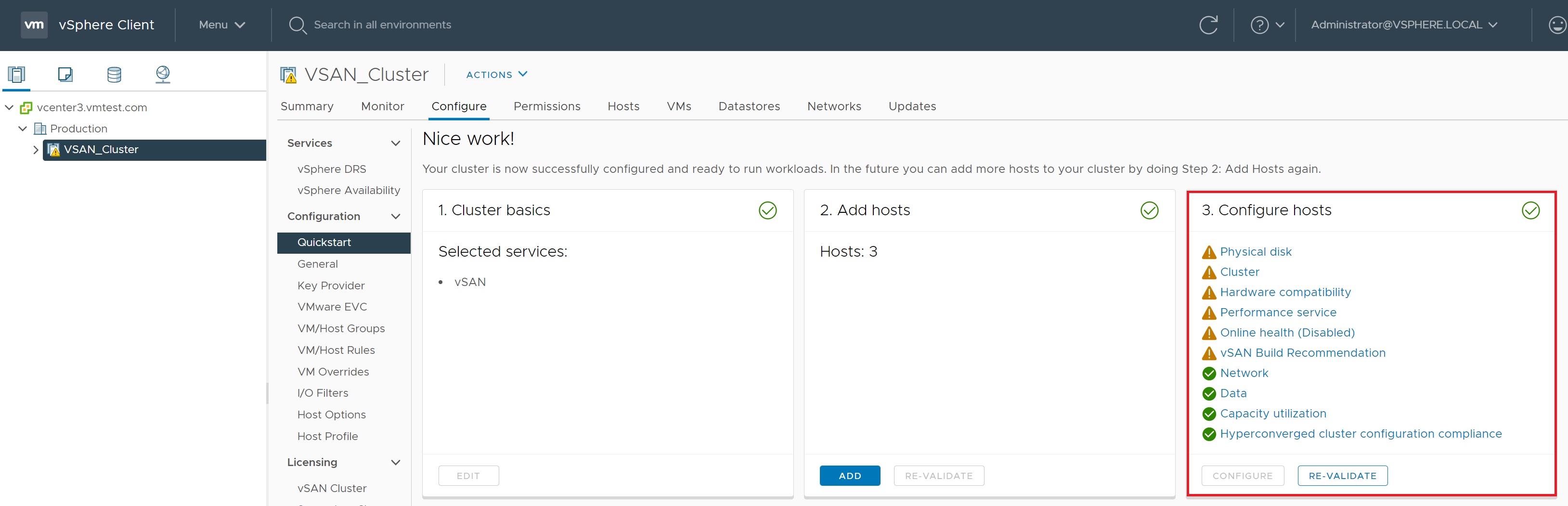Click the smiley feedback icon

[1556, 25]
